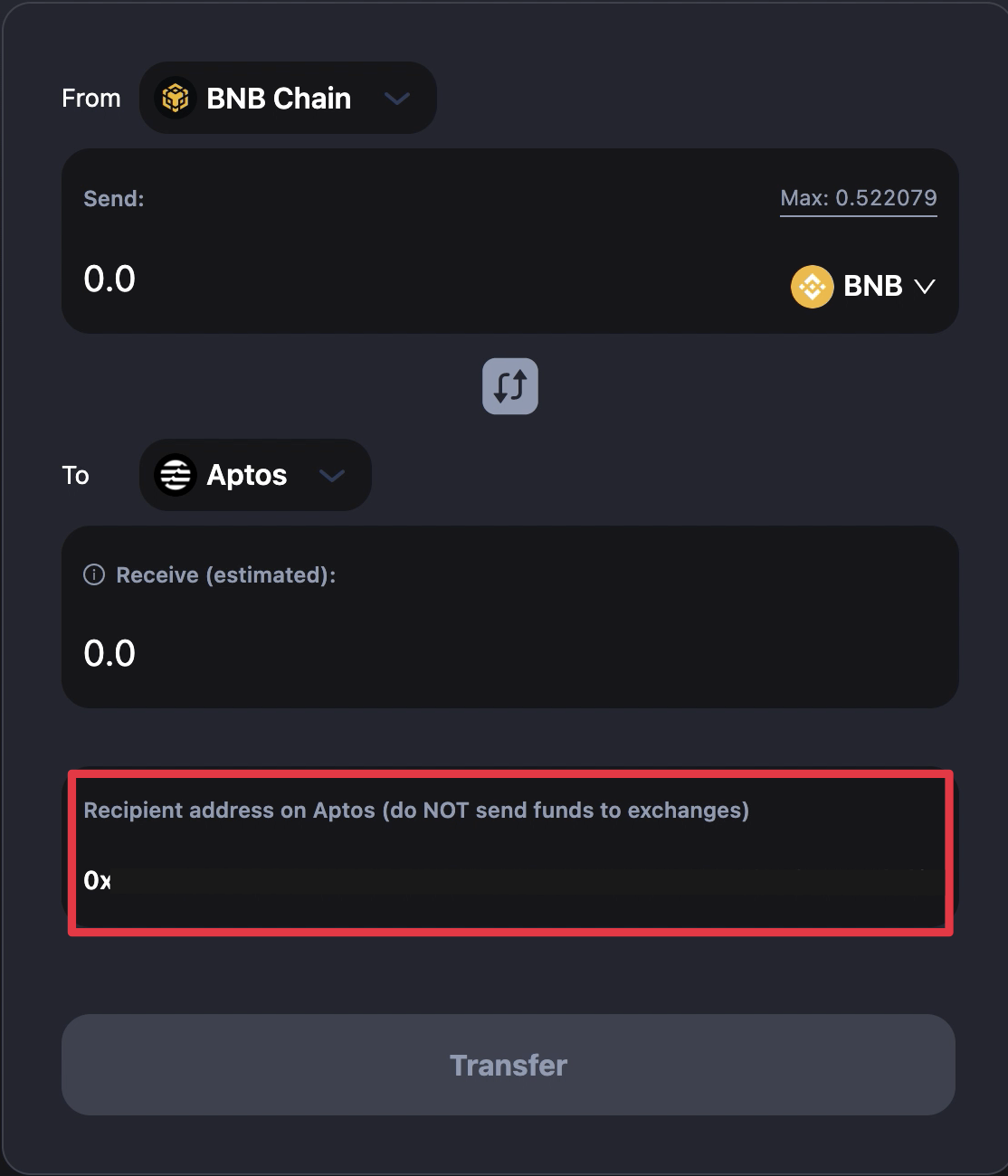Viewport: 1008px width, 1176px height.
Task: Click the info icon beside Receive (estimated)
Action: point(94,575)
